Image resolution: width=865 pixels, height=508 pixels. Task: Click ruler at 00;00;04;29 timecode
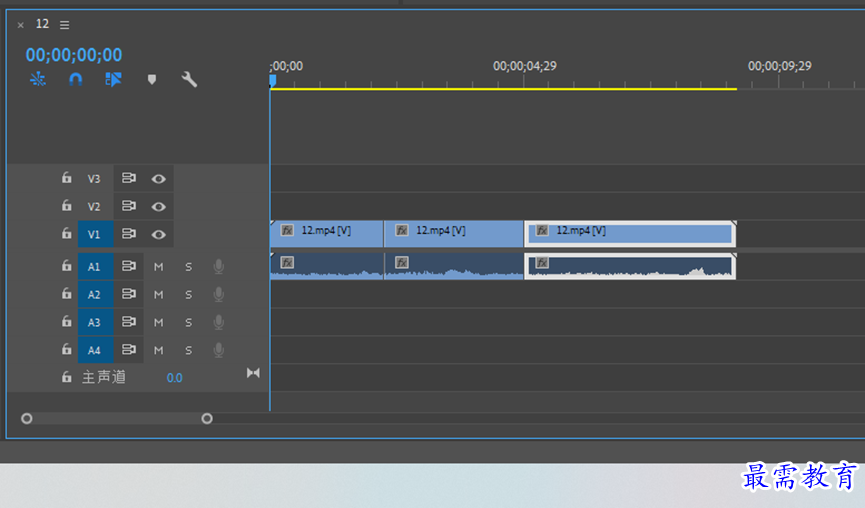point(525,66)
